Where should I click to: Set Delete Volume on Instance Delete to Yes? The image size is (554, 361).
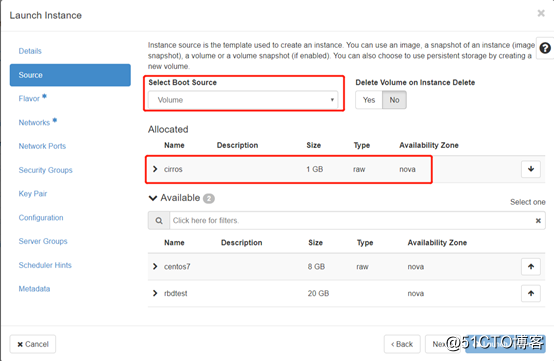[369, 100]
